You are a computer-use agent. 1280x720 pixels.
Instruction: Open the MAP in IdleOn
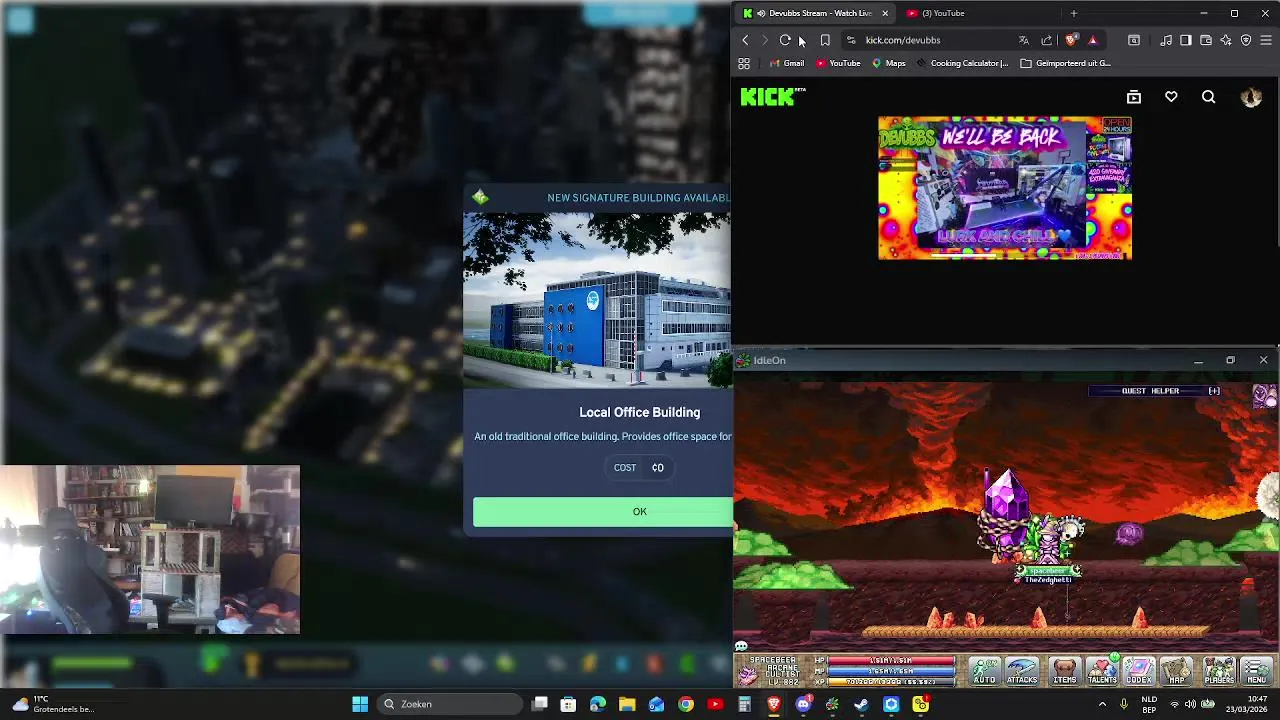click(x=1177, y=671)
